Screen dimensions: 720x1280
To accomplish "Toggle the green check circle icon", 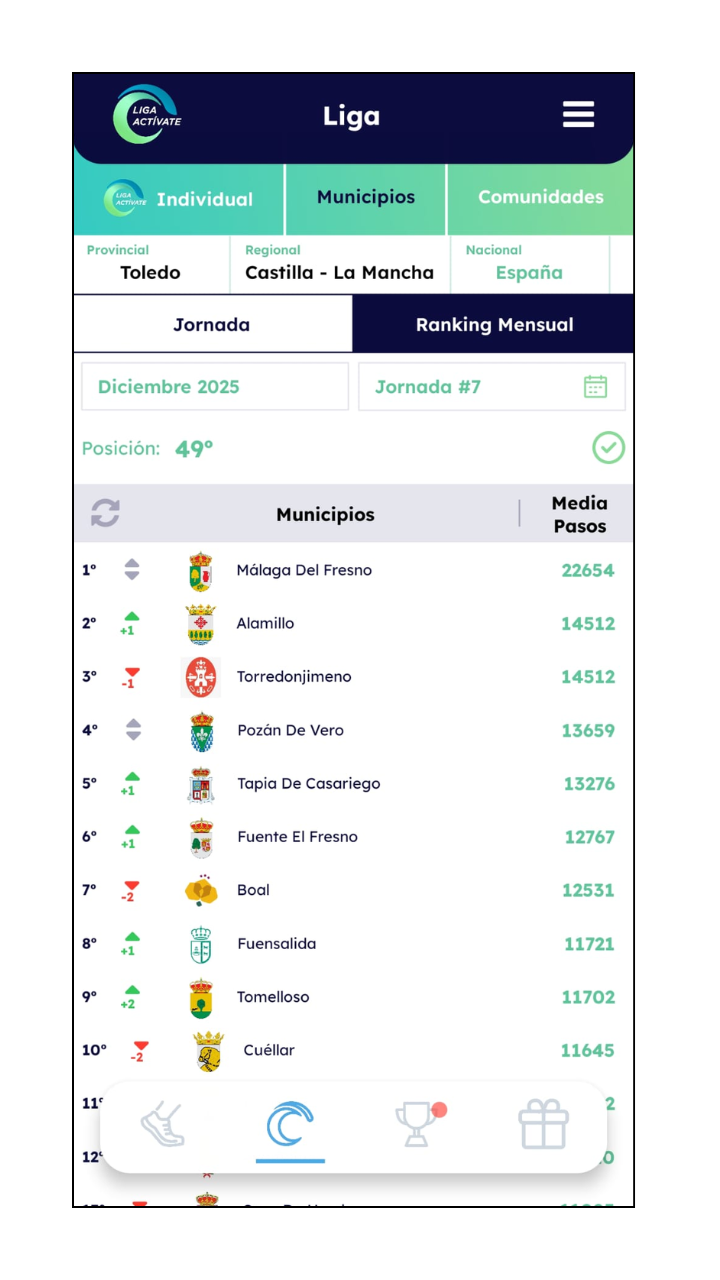I will coord(608,448).
